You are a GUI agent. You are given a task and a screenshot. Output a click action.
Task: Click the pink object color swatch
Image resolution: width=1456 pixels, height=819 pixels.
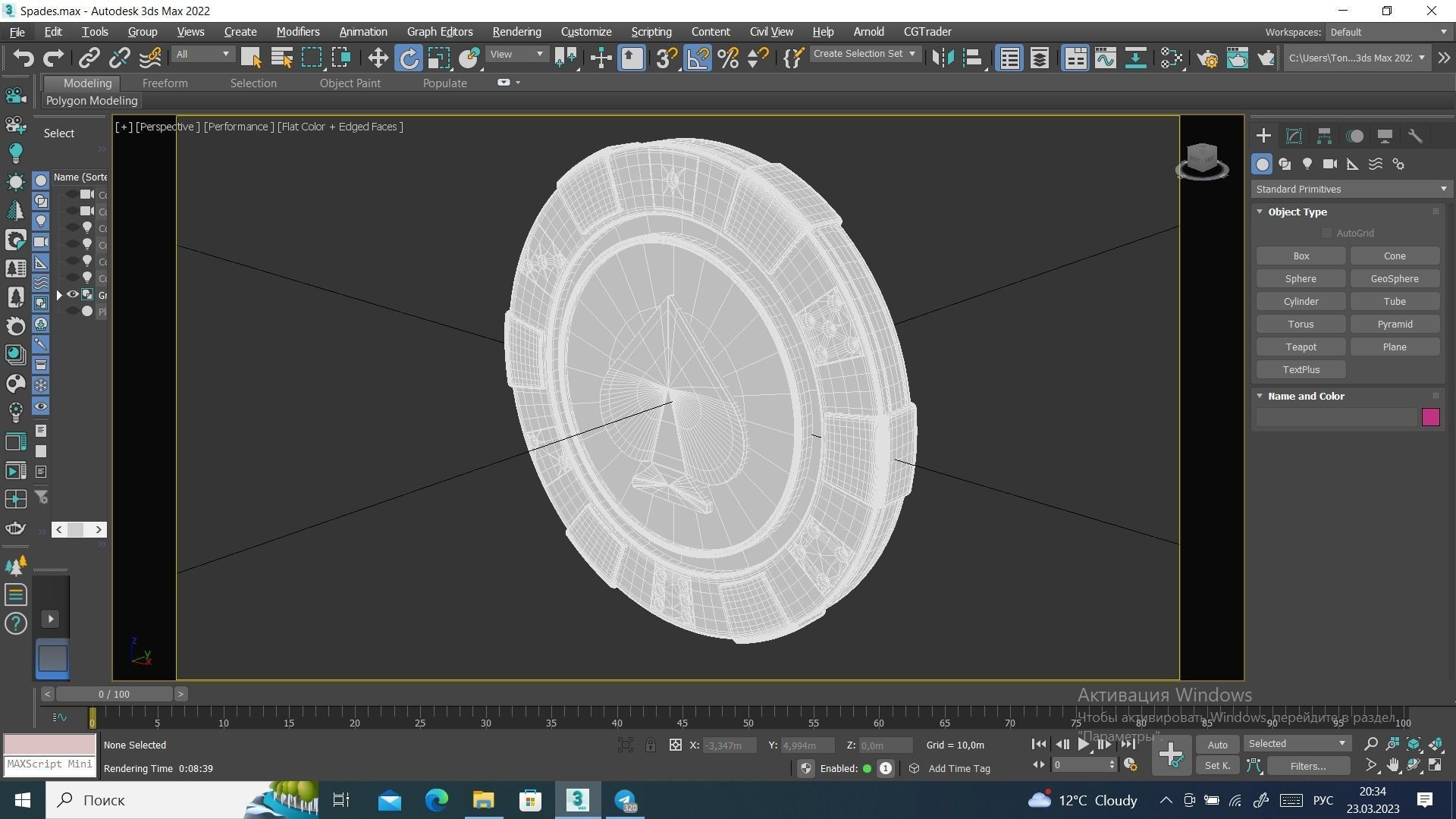click(x=1430, y=418)
